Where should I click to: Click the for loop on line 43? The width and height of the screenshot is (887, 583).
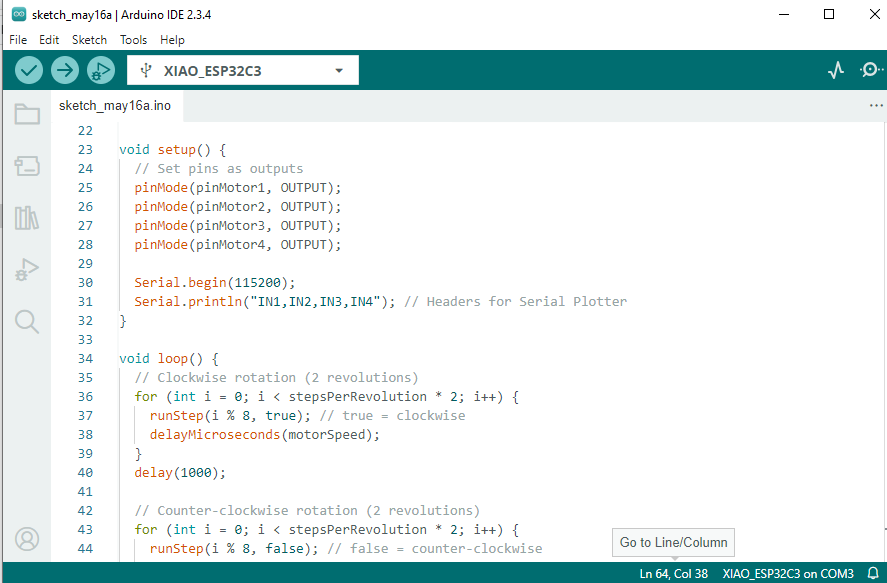[x=326, y=530]
